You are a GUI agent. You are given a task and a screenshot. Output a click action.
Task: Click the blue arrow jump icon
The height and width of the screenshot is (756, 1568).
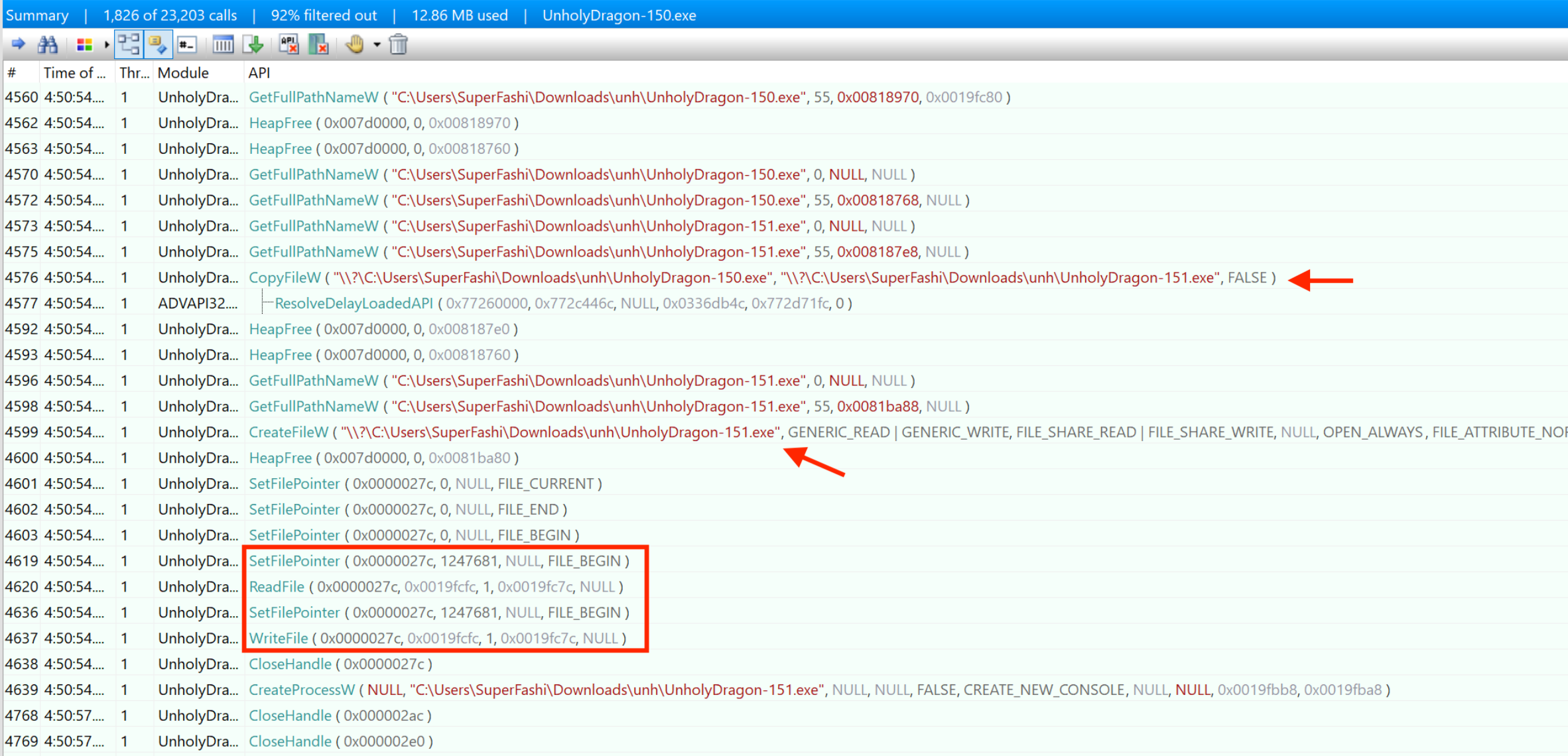pos(18,44)
